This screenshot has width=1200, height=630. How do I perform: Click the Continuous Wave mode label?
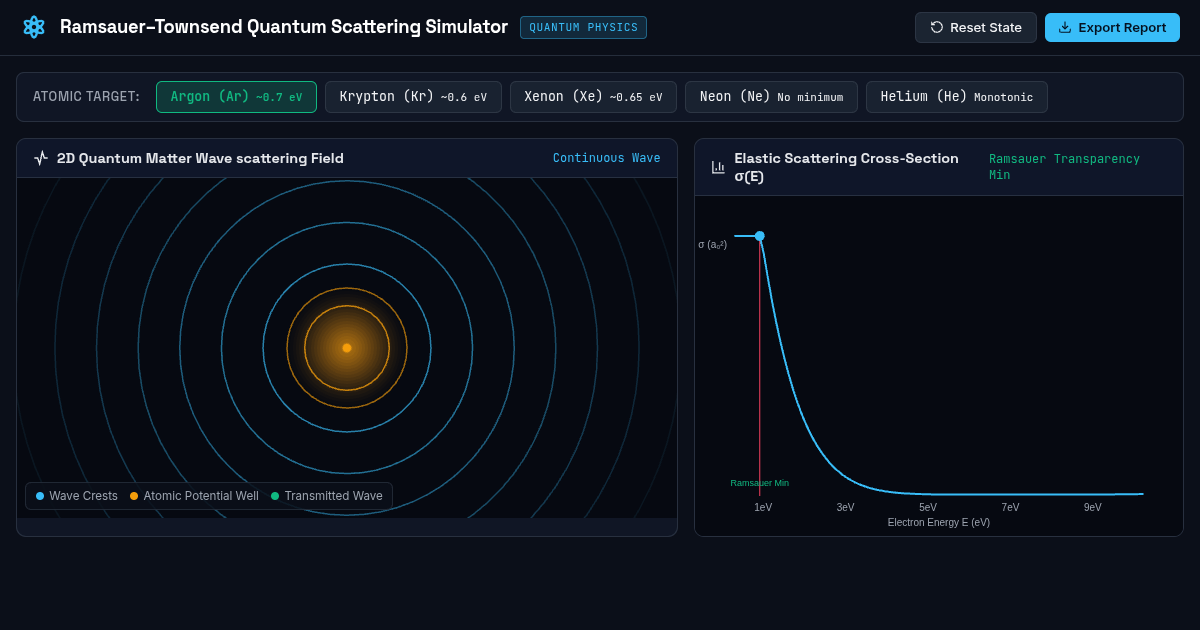[x=607, y=158]
